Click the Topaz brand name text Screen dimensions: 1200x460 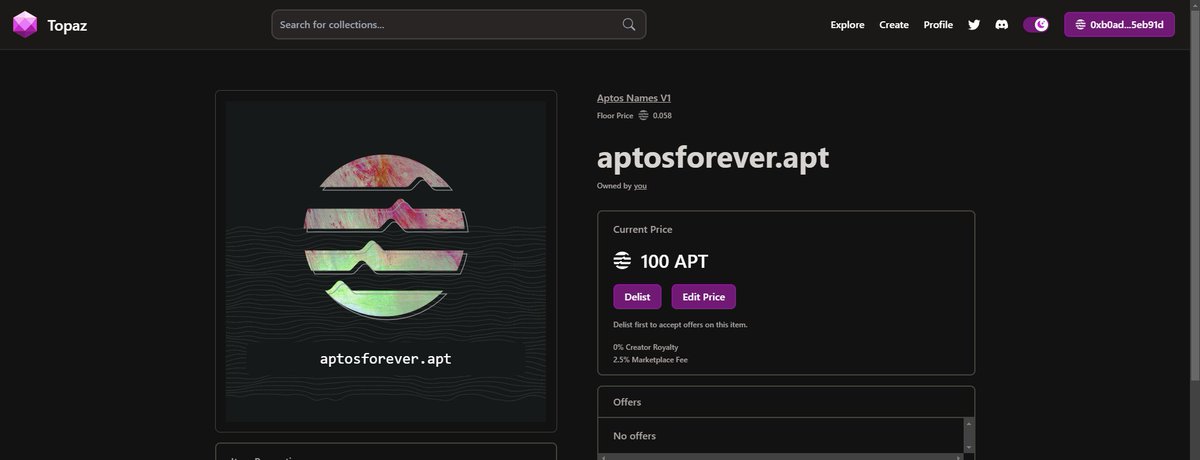click(x=67, y=25)
